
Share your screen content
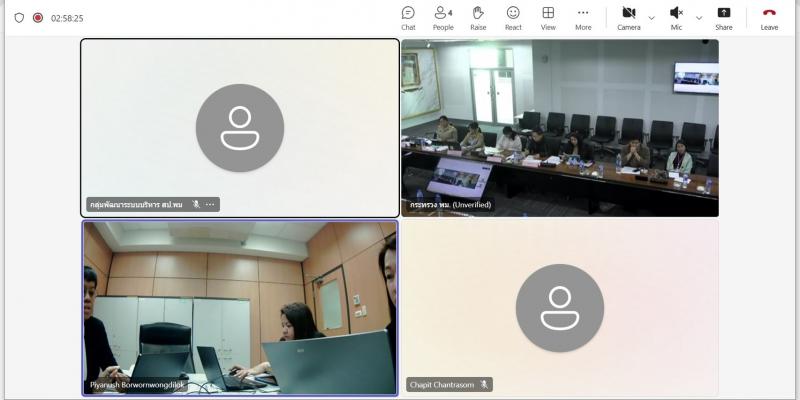click(x=723, y=18)
